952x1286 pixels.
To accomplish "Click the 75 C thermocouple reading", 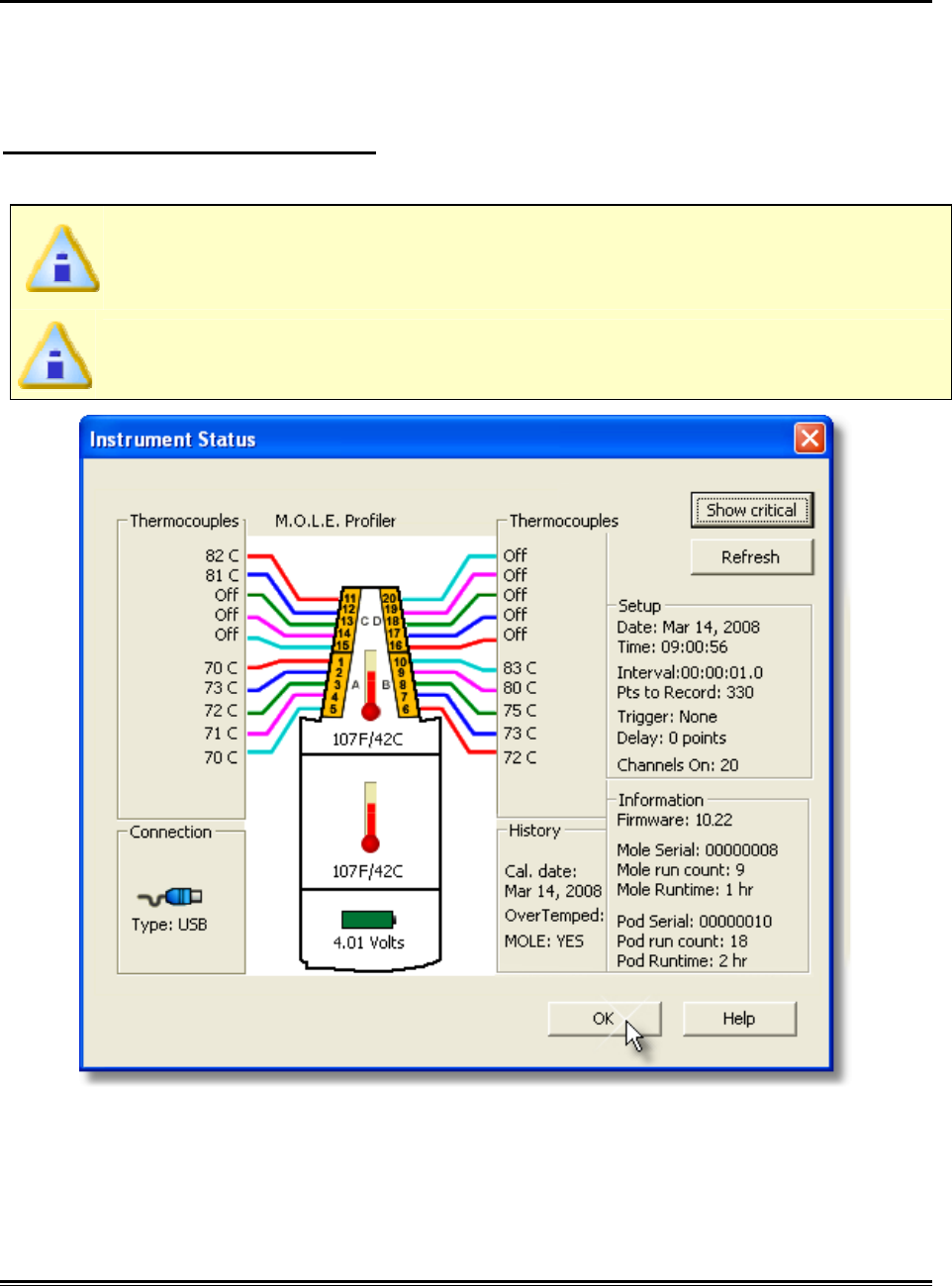I will (x=520, y=710).
